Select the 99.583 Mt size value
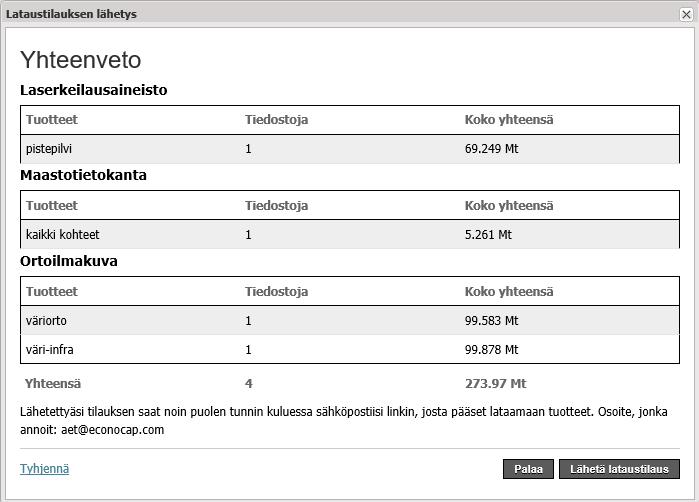The image size is (699, 502). pos(491,321)
